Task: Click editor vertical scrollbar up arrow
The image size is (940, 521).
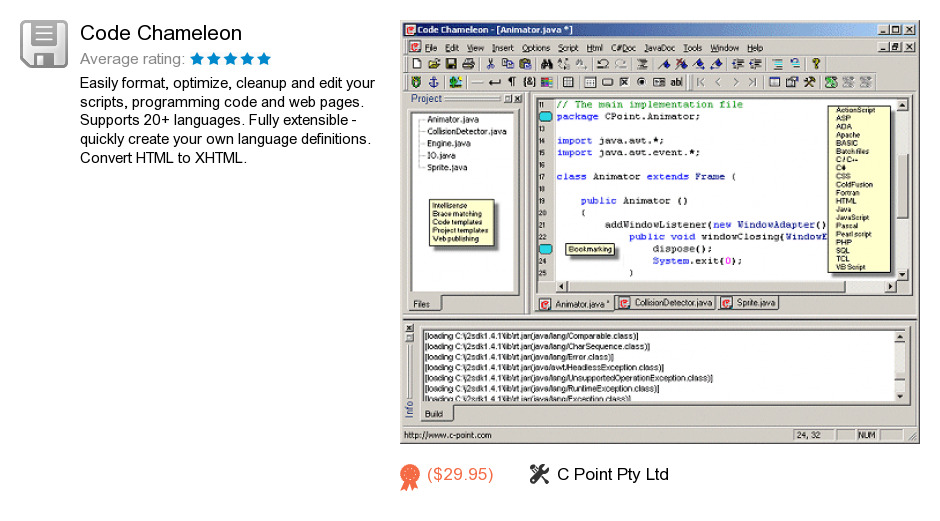Action: [x=902, y=106]
